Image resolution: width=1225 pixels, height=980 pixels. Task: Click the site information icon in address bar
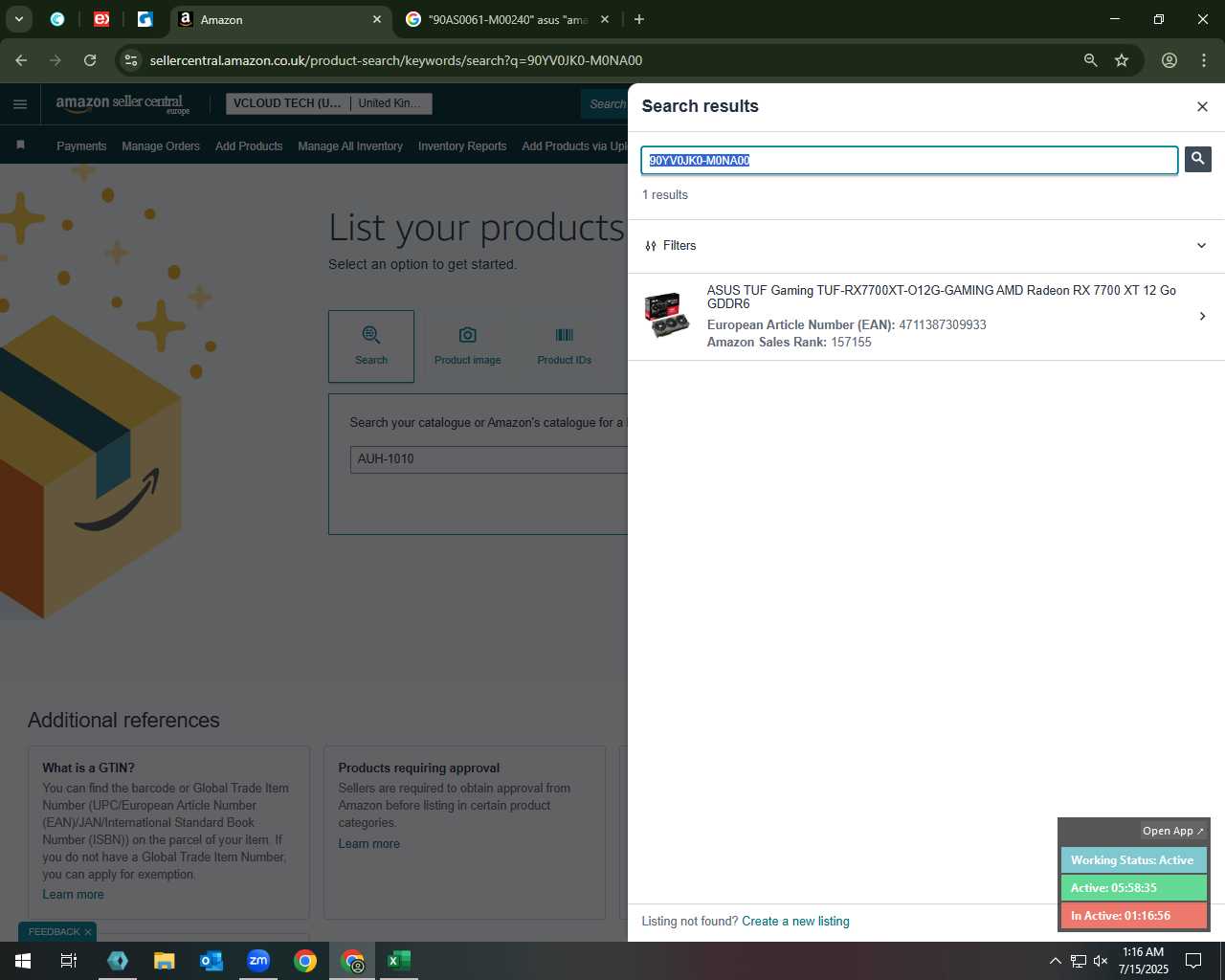(131, 60)
